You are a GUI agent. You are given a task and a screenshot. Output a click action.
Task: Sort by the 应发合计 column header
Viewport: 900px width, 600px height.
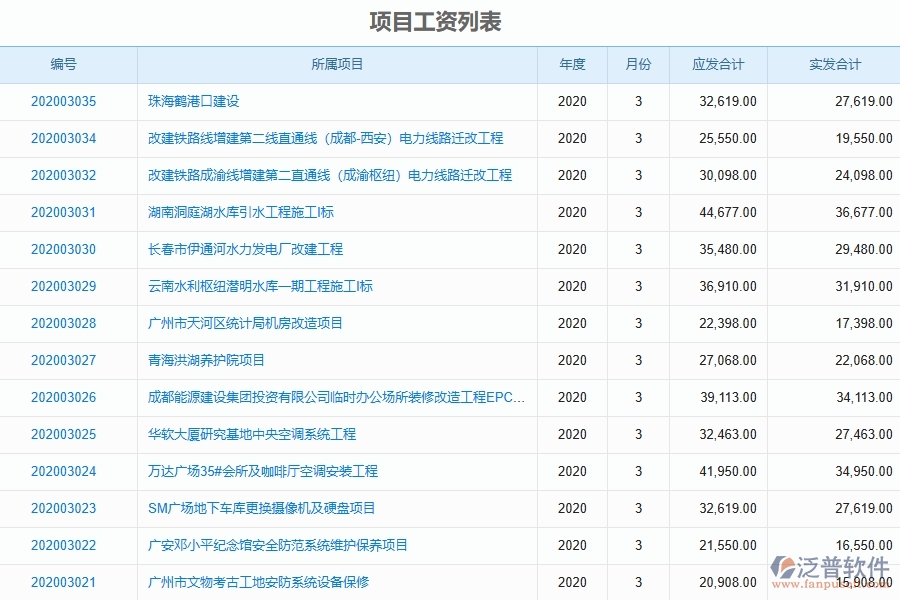coord(717,64)
